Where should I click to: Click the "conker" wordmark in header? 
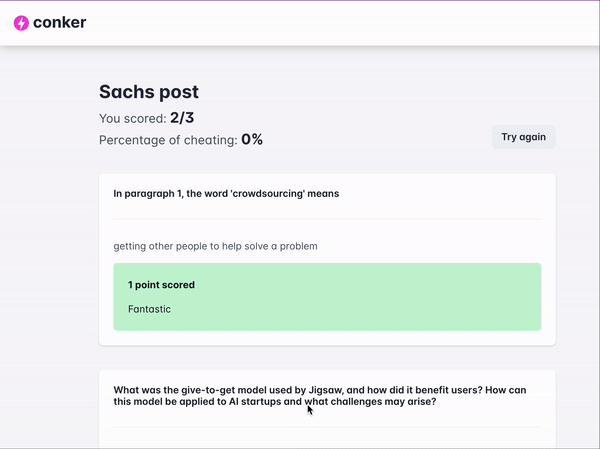(60, 23)
